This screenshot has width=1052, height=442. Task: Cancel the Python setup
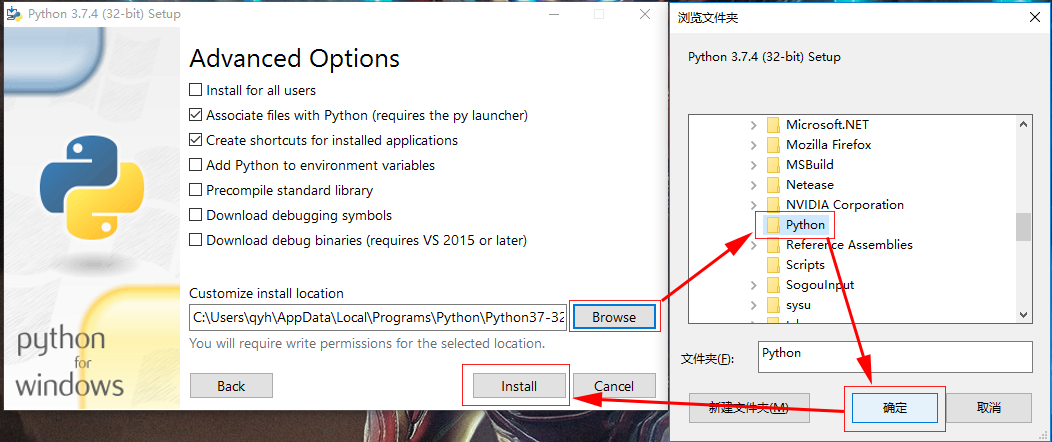point(614,386)
